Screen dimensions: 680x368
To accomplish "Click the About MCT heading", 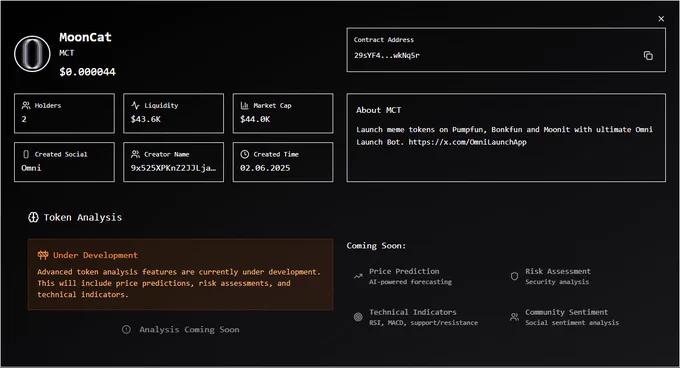I will pyautogui.click(x=379, y=110).
